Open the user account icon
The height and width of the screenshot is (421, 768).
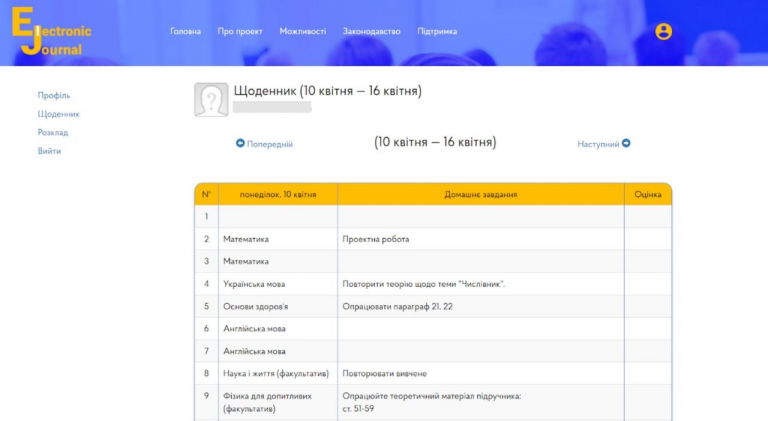(x=663, y=32)
